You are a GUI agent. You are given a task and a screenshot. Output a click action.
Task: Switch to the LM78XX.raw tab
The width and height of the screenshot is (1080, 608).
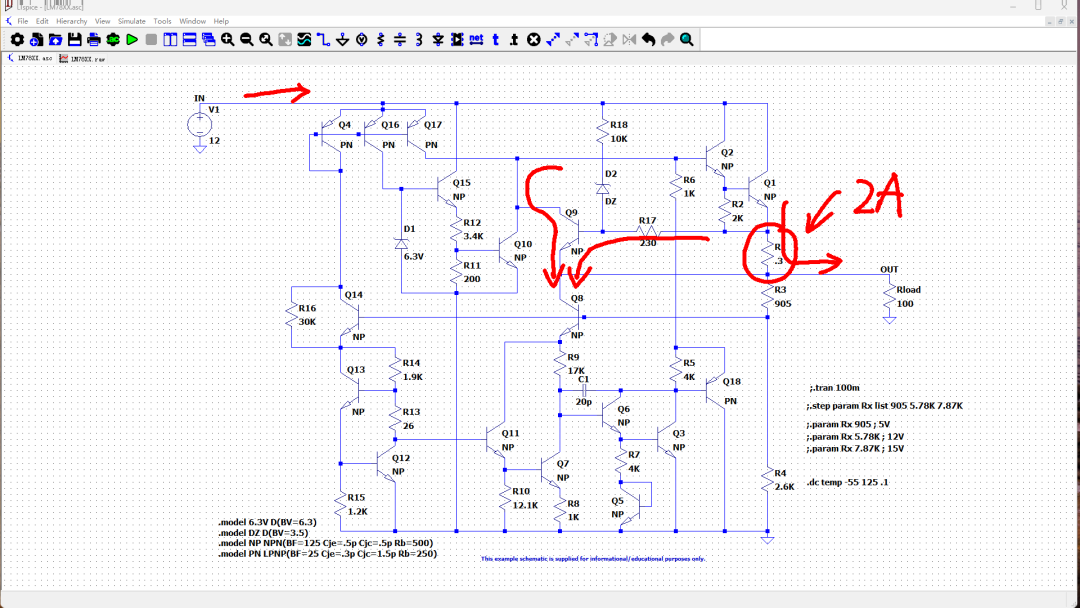[x=82, y=59]
